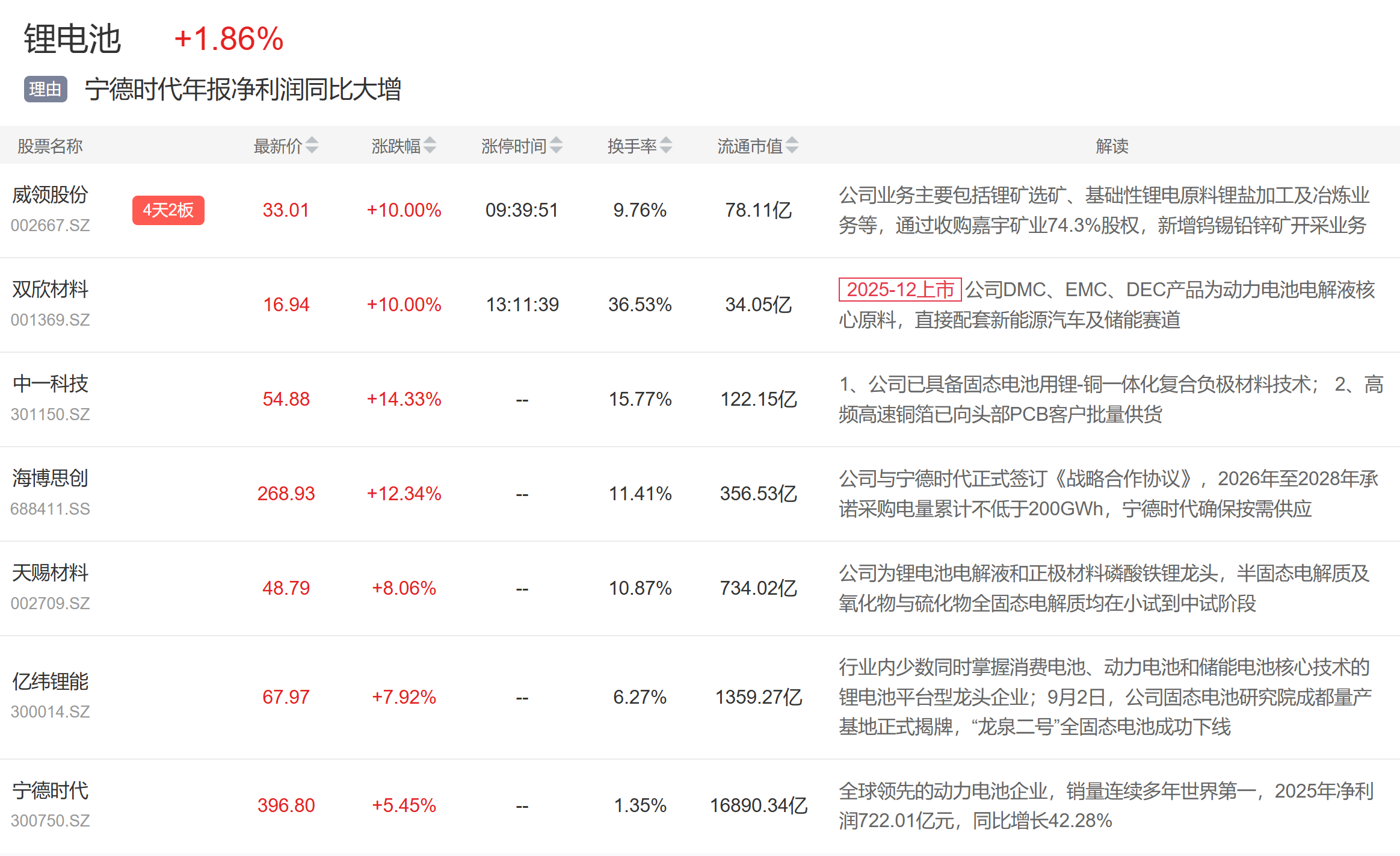Open 天赐材料 stock entry
This screenshot has height=856, width=1400.
coord(50,572)
